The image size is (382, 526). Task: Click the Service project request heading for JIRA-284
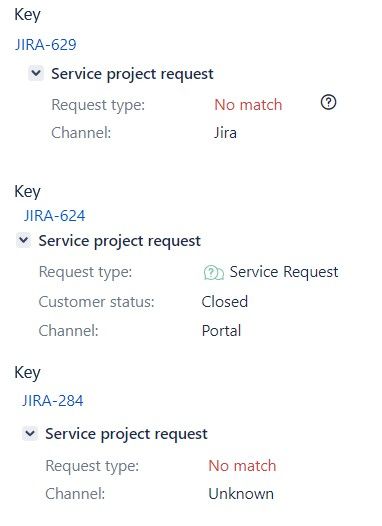[126, 434]
